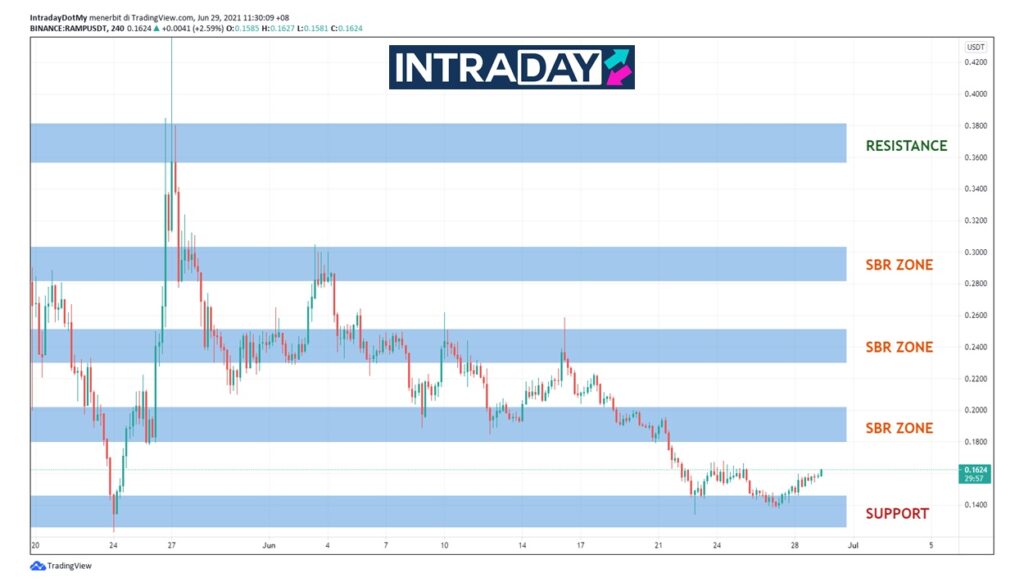
Task: Click the USDT currency label on the price axis
Action: pos(975,48)
